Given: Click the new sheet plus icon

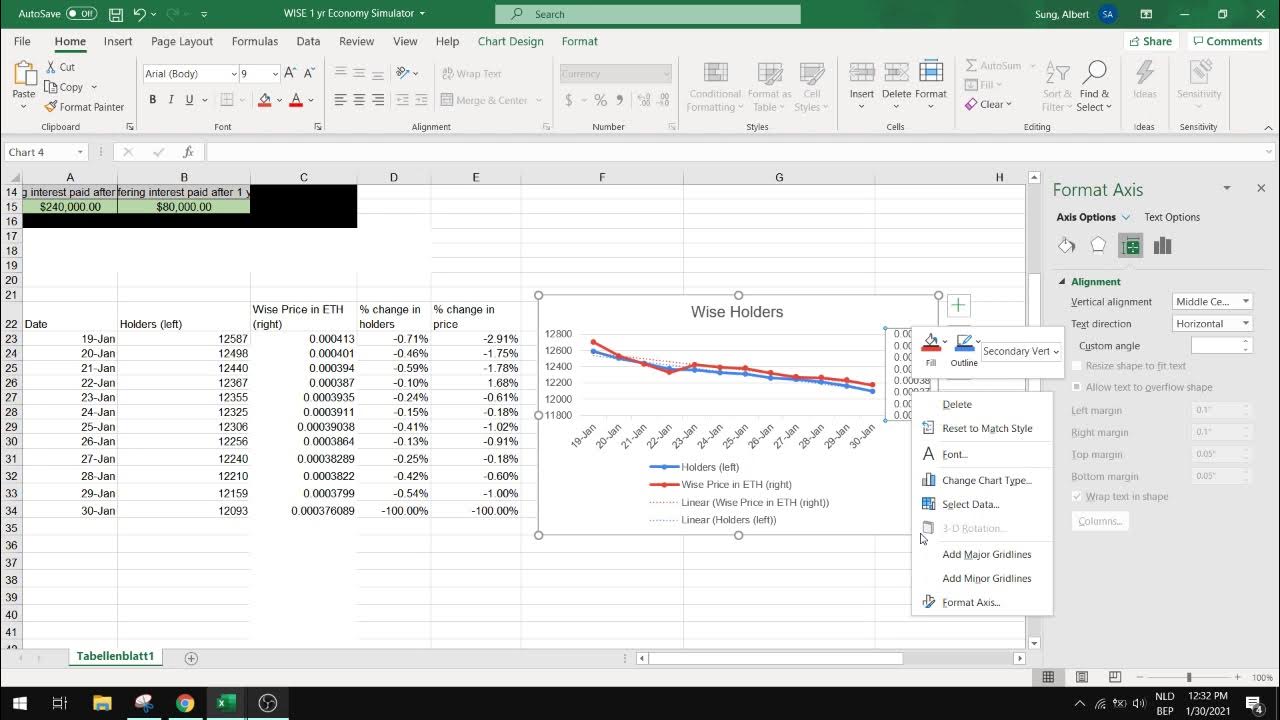Looking at the screenshot, I should pyautogui.click(x=191, y=658).
